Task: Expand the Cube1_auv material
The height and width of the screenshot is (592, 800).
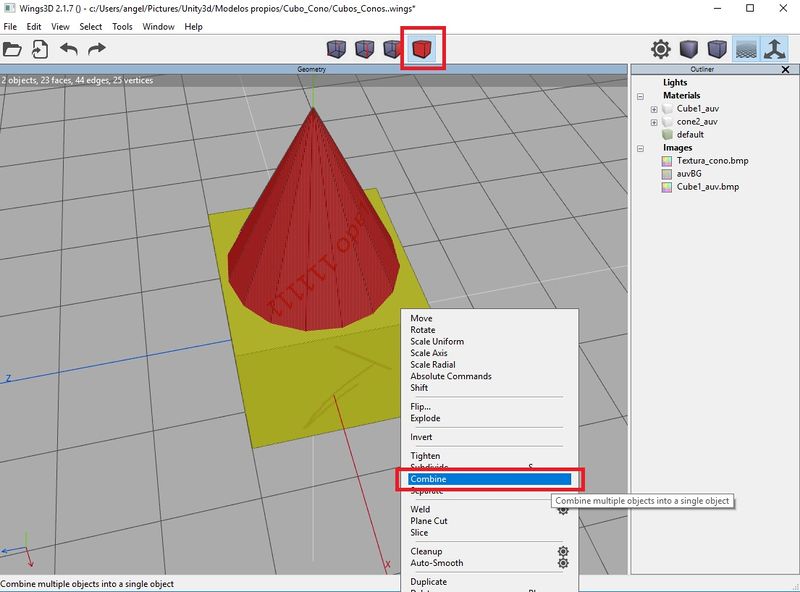Action: click(x=654, y=109)
